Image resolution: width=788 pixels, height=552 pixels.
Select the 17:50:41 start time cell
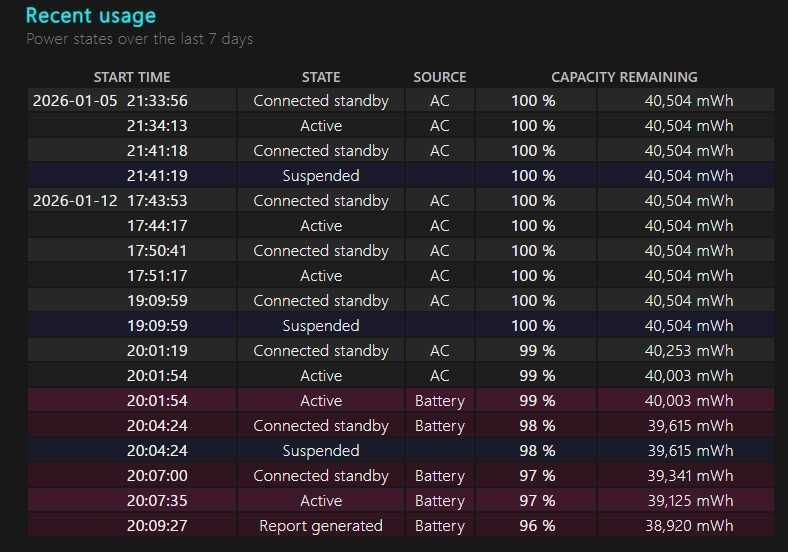[x=157, y=251]
